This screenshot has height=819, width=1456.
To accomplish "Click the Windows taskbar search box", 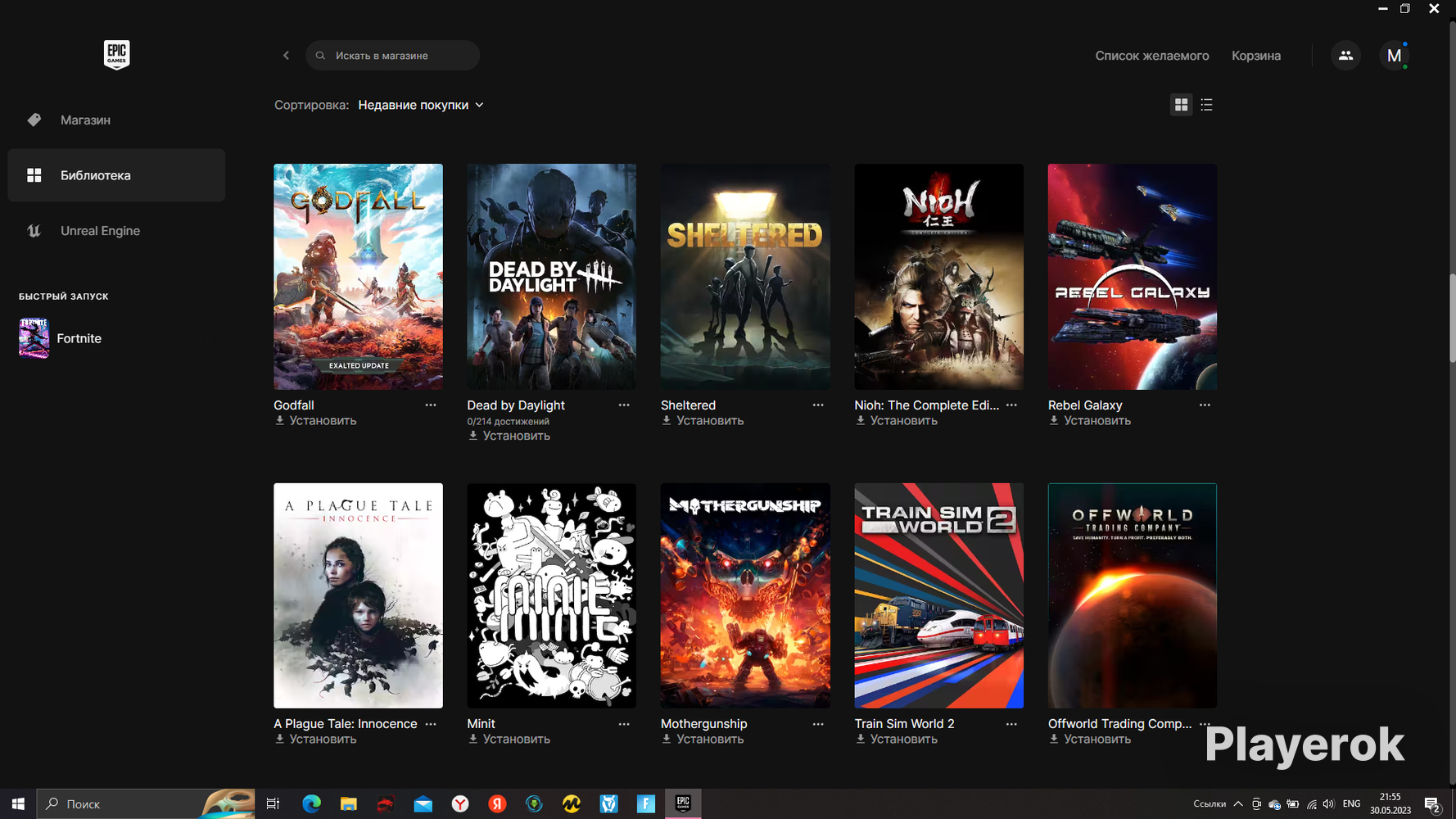I will [146, 804].
